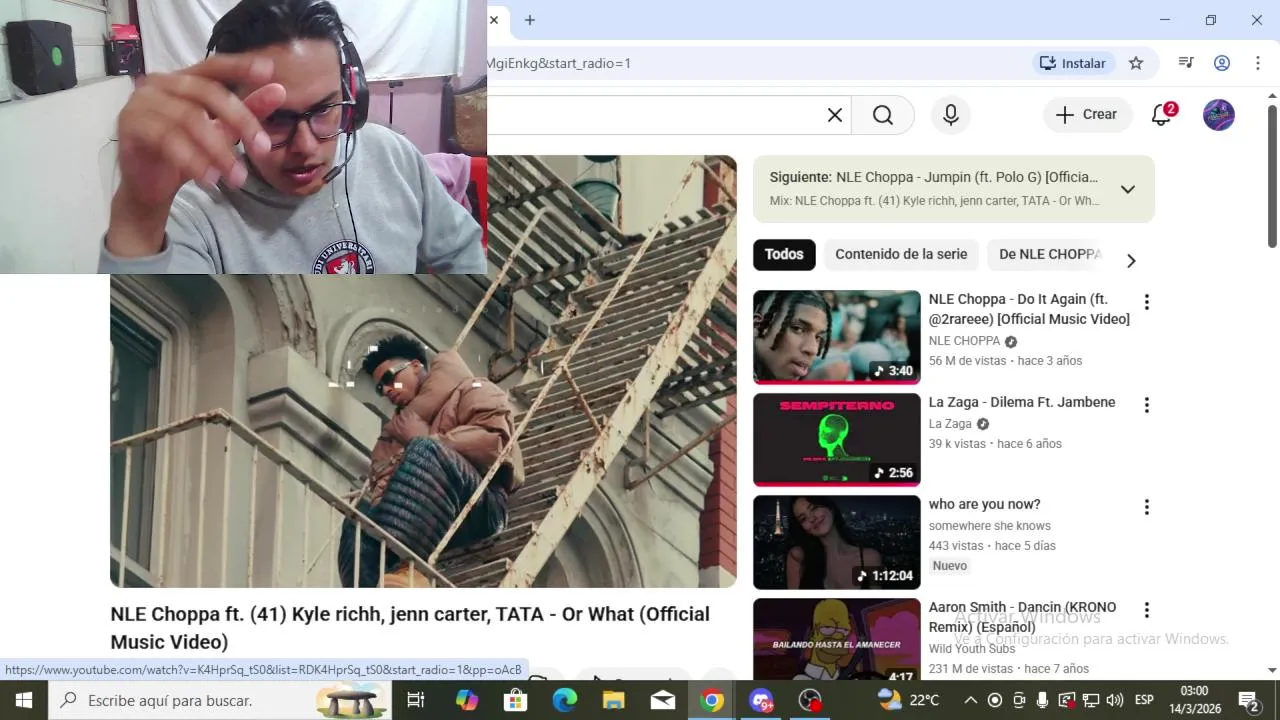Image resolution: width=1280 pixels, height=720 pixels.
Task: Open File Explorer from the taskbar
Action: 614,700
